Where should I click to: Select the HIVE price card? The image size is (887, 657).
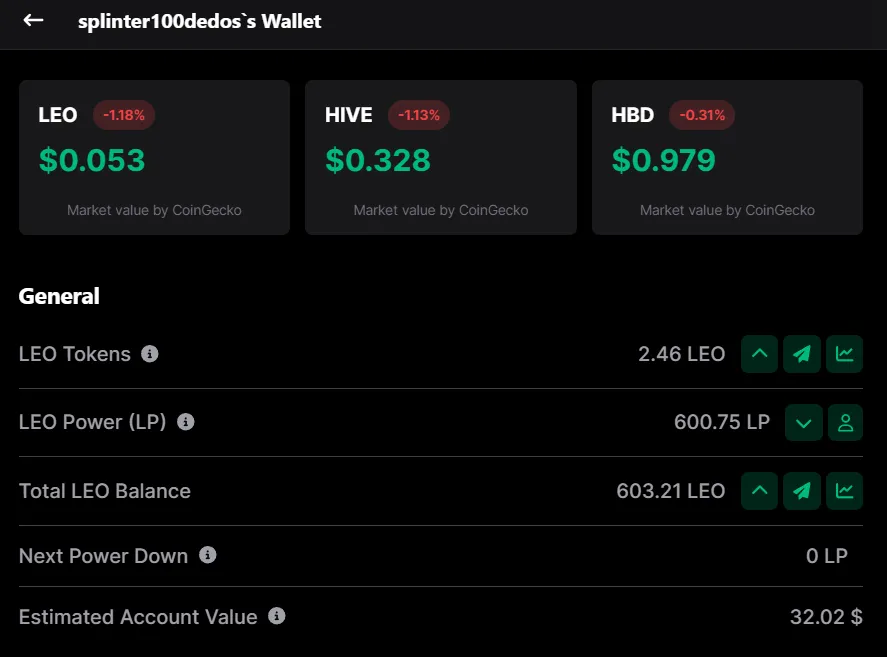pyautogui.click(x=441, y=157)
